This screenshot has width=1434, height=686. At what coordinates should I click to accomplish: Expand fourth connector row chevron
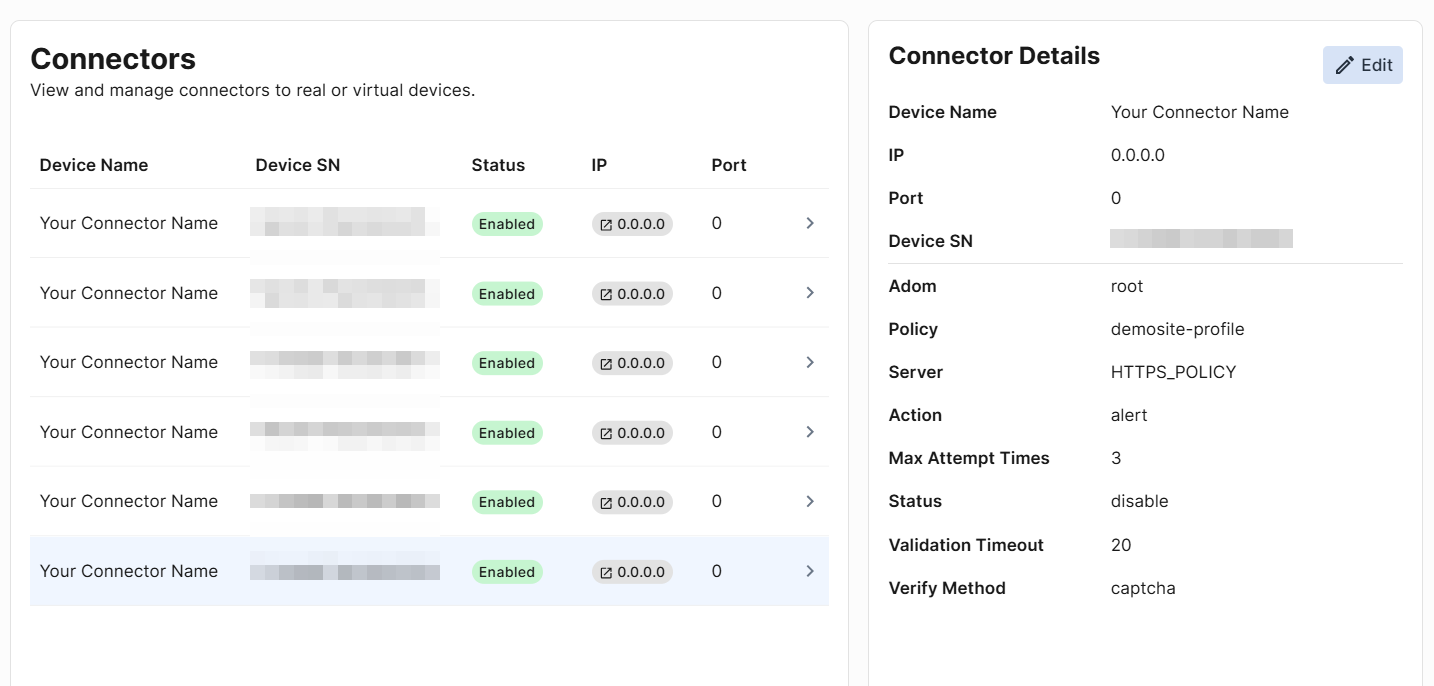click(x=810, y=432)
